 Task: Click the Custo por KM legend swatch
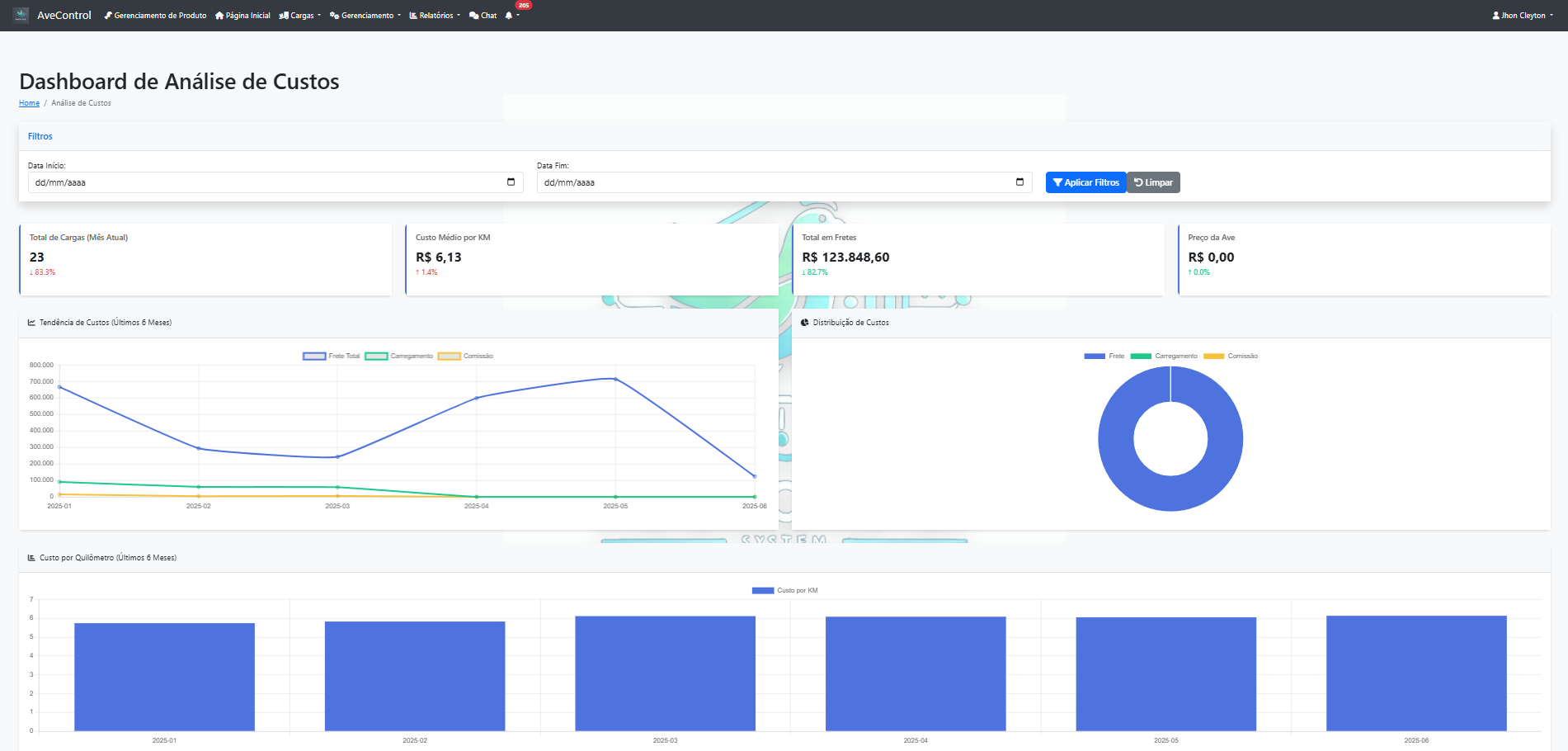(x=762, y=591)
